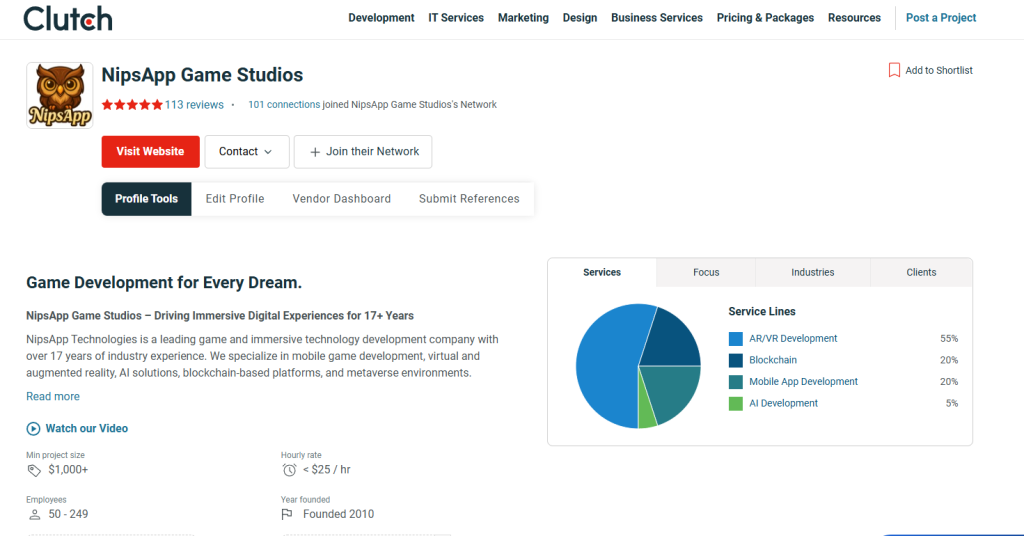Screen dimensions: 1024x536
Task: Click the five-star rating icons
Action: click(132, 104)
